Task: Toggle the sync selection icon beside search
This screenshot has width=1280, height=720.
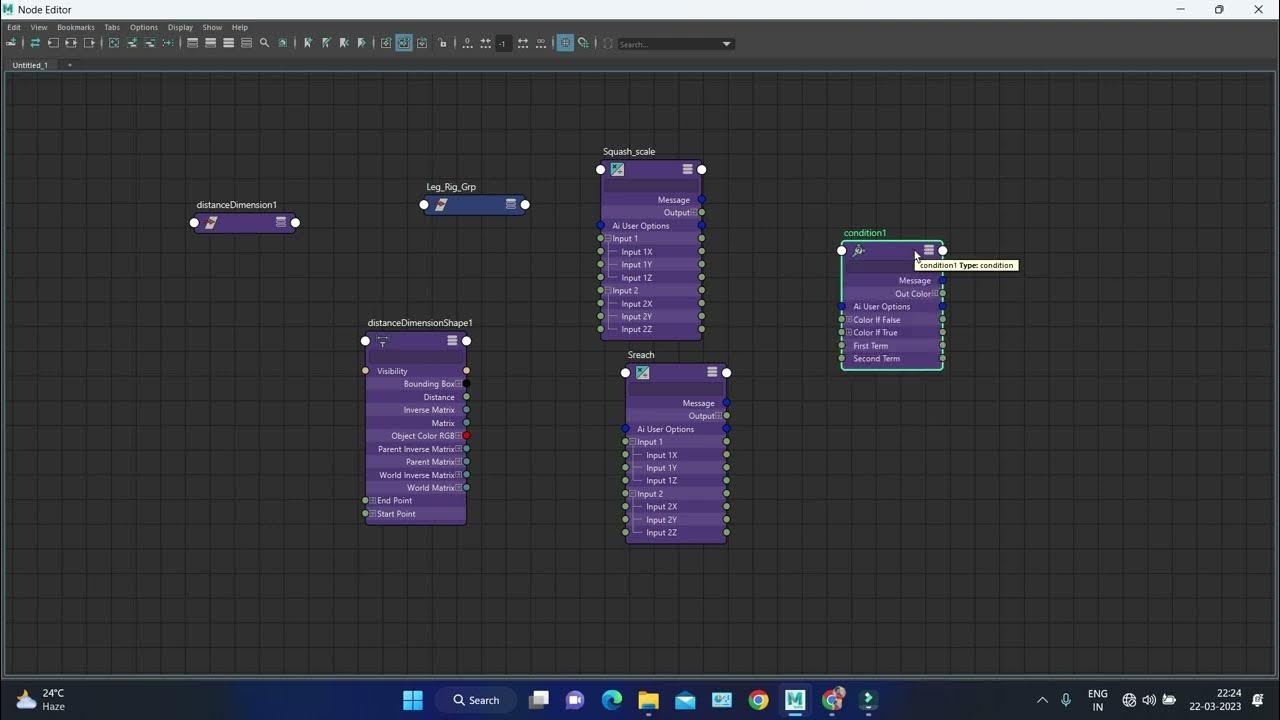Action: pyautogui.click(x=607, y=43)
